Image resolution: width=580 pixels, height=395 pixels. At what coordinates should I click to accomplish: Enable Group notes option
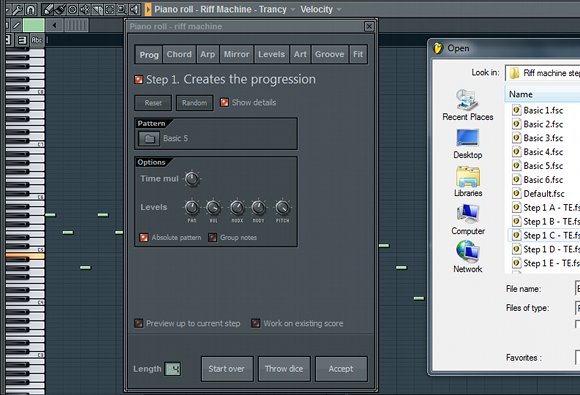(x=213, y=237)
